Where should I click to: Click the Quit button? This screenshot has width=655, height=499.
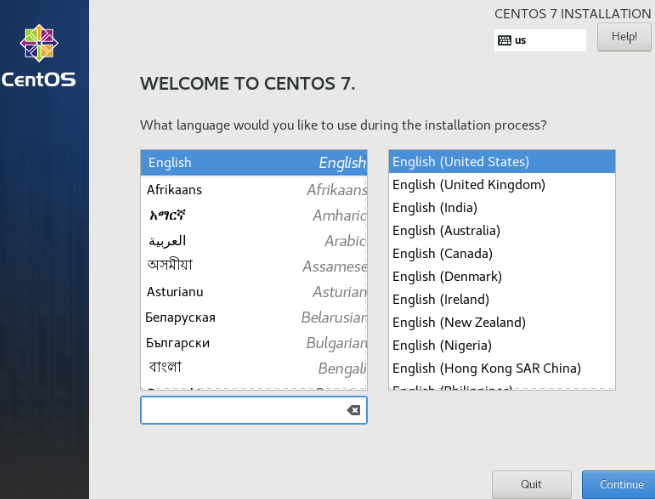click(x=531, y=484)
